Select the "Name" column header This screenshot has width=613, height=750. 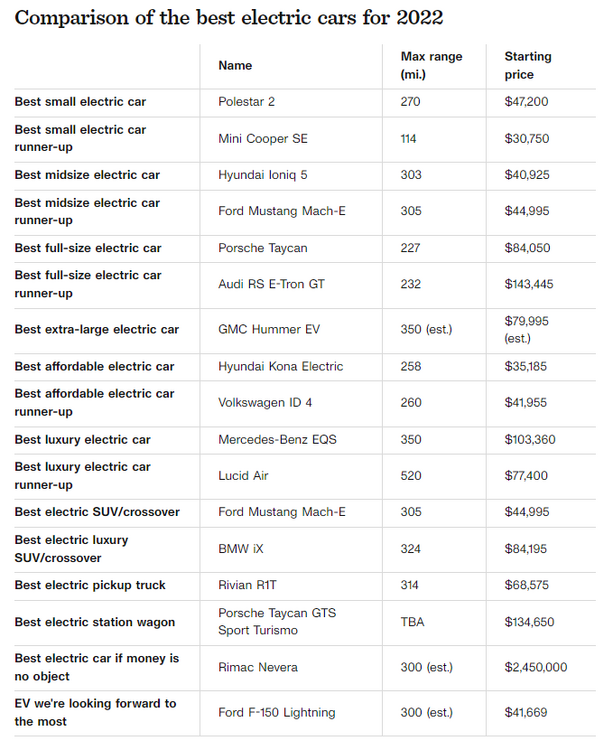(235, 66)
